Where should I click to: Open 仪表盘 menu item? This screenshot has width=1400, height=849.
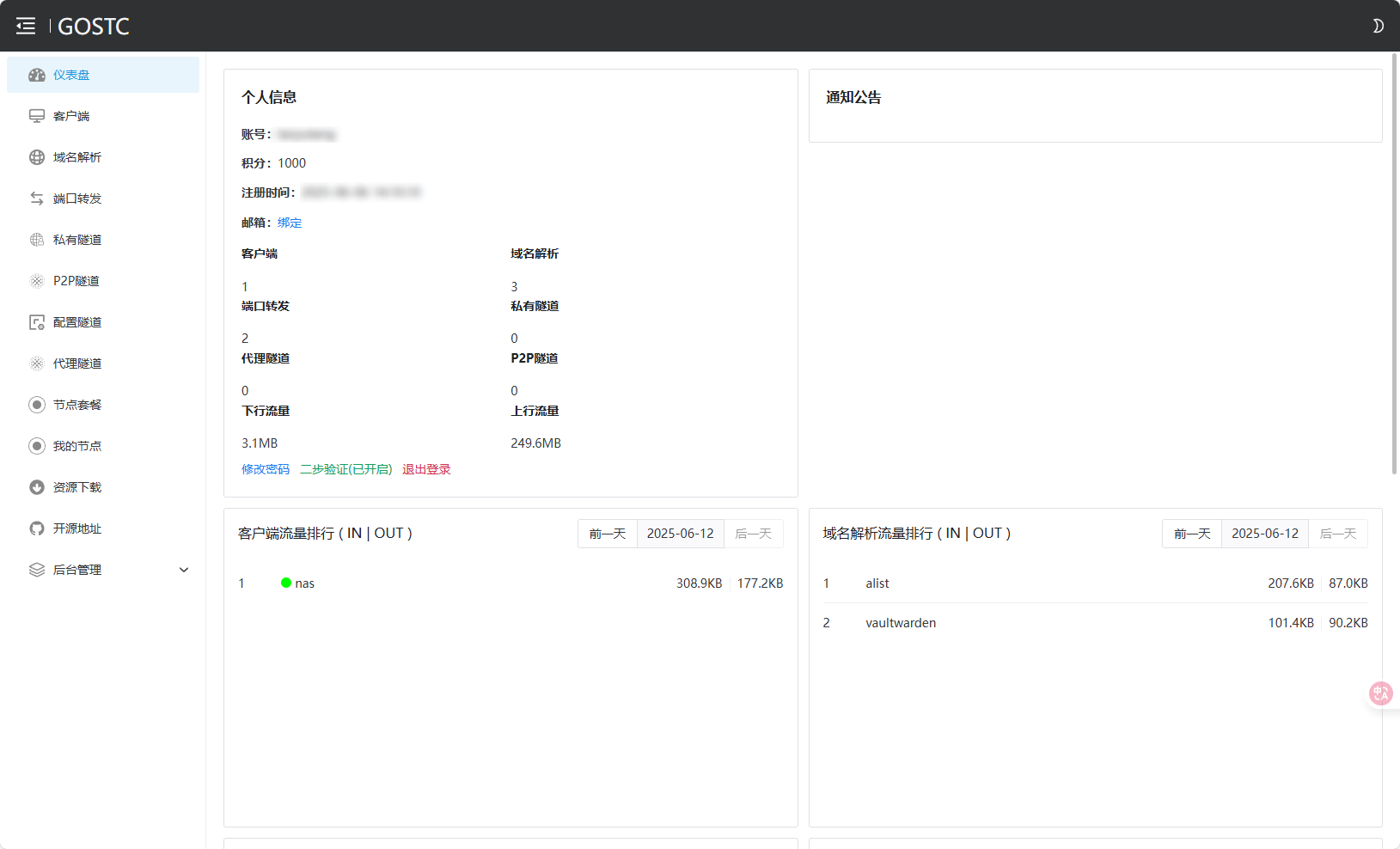103,75
